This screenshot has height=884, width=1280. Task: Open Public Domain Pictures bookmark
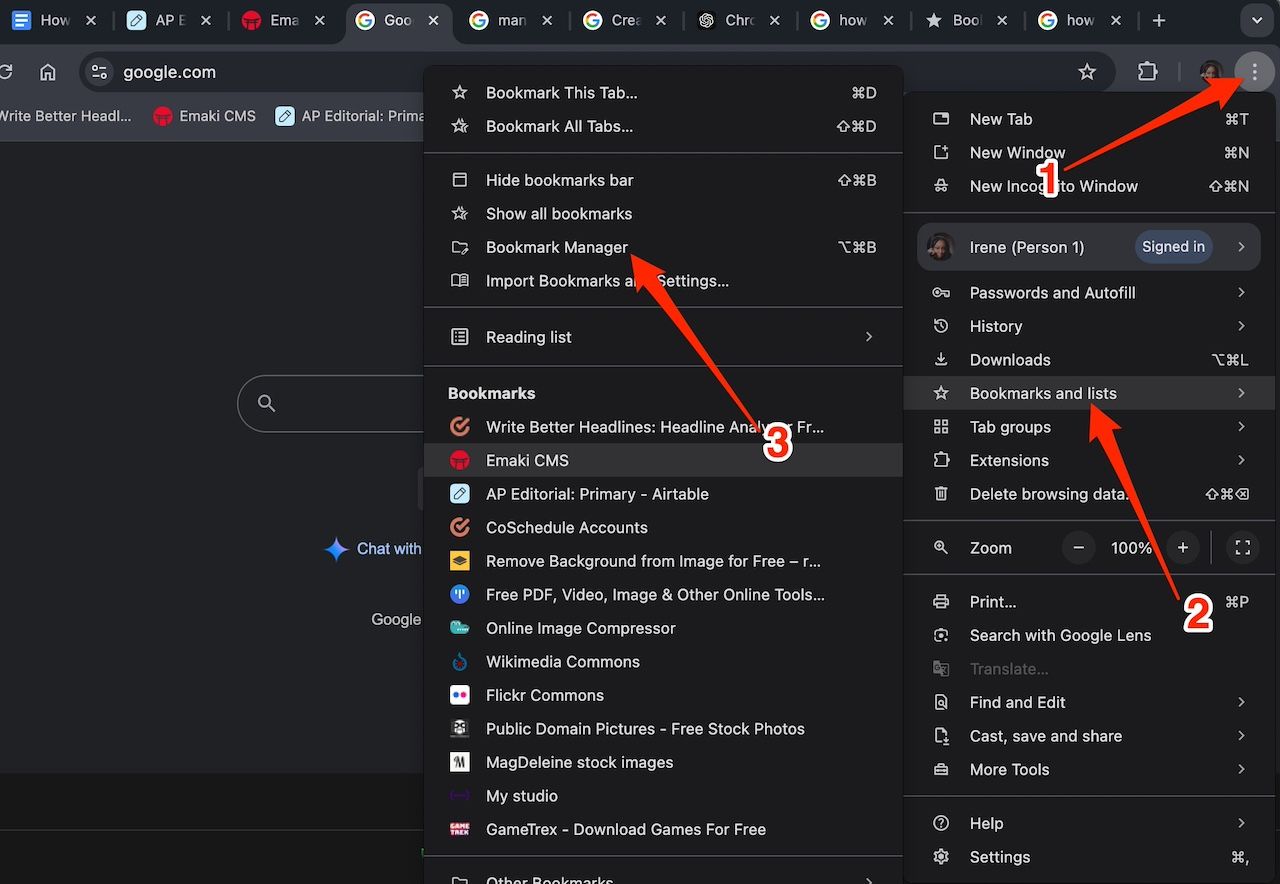coord(663,728)
